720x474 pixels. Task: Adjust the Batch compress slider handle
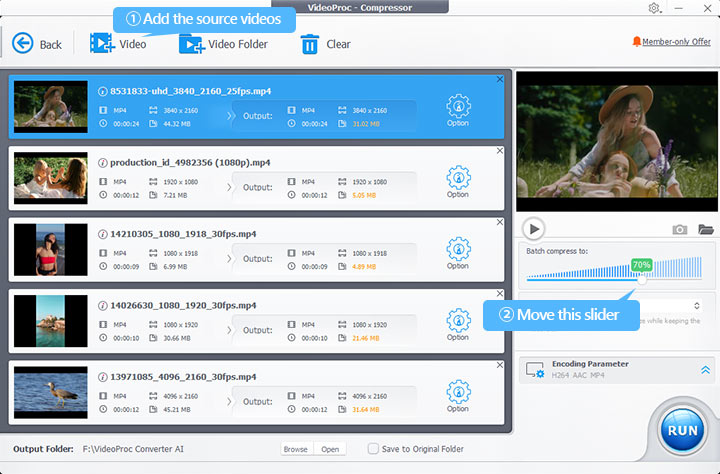(642, 279)
